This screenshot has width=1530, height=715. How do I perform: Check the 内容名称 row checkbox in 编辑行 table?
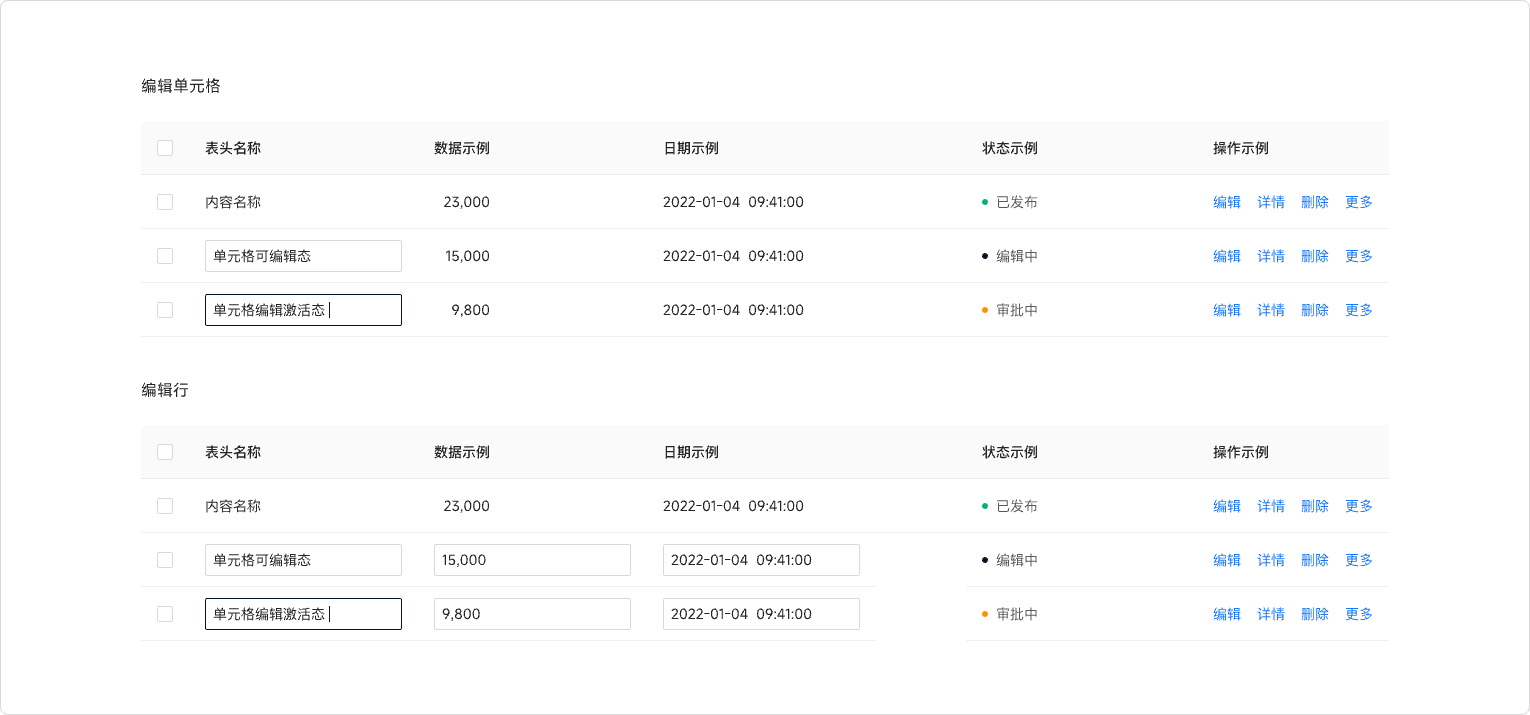[x=165, y=506]
